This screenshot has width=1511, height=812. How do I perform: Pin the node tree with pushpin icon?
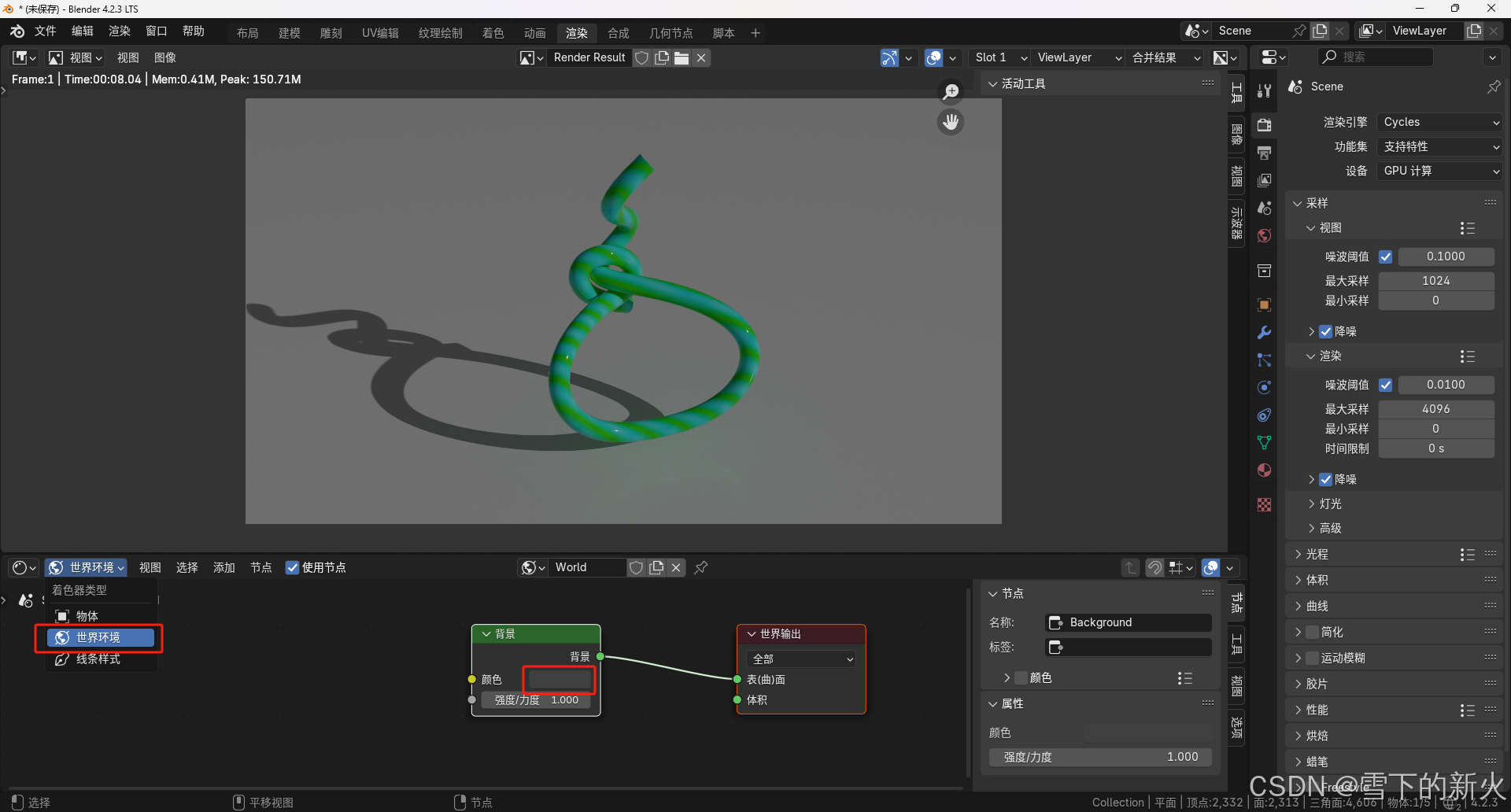pyautogui.click(x=701, y=567)
